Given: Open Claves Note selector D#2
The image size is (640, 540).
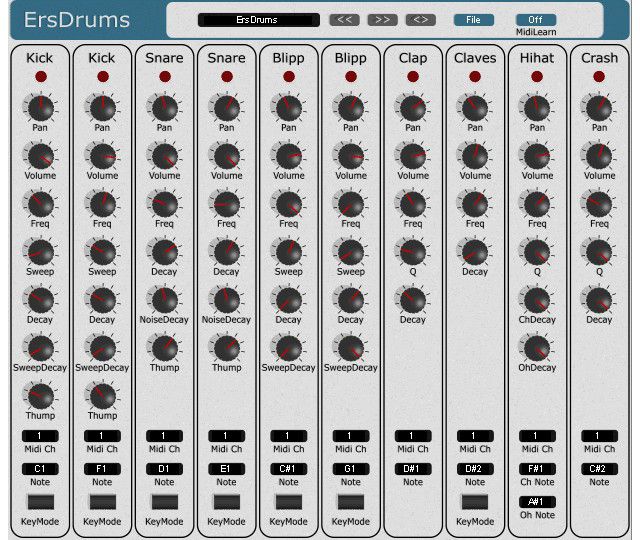Looking at the screenshot, I should coord(475,469).
